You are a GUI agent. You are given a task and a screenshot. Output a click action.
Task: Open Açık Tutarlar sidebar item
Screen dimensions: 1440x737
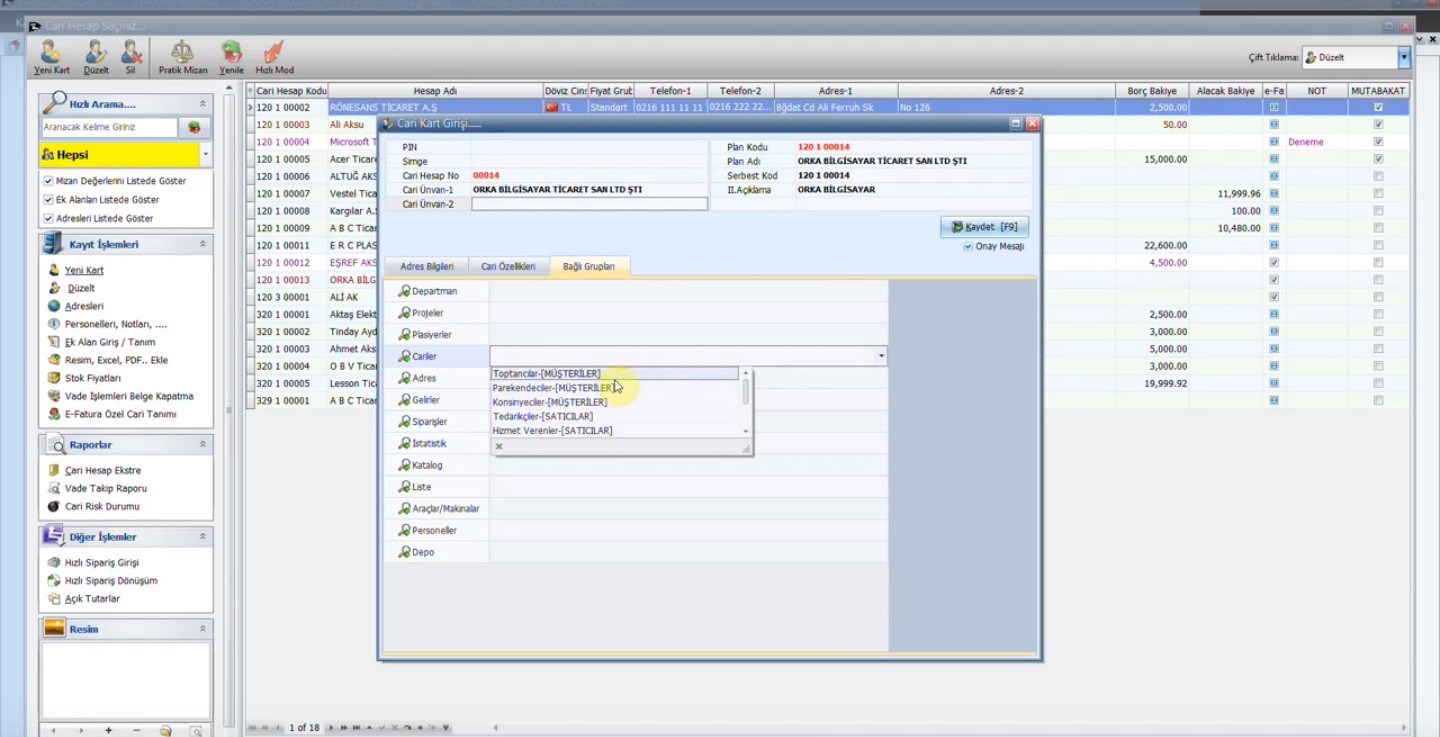[92, 598]
